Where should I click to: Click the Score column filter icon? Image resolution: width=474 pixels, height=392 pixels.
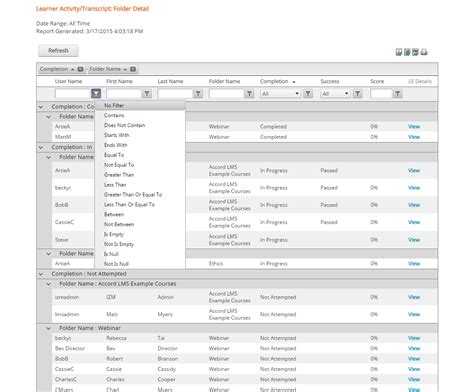[398, 94]
